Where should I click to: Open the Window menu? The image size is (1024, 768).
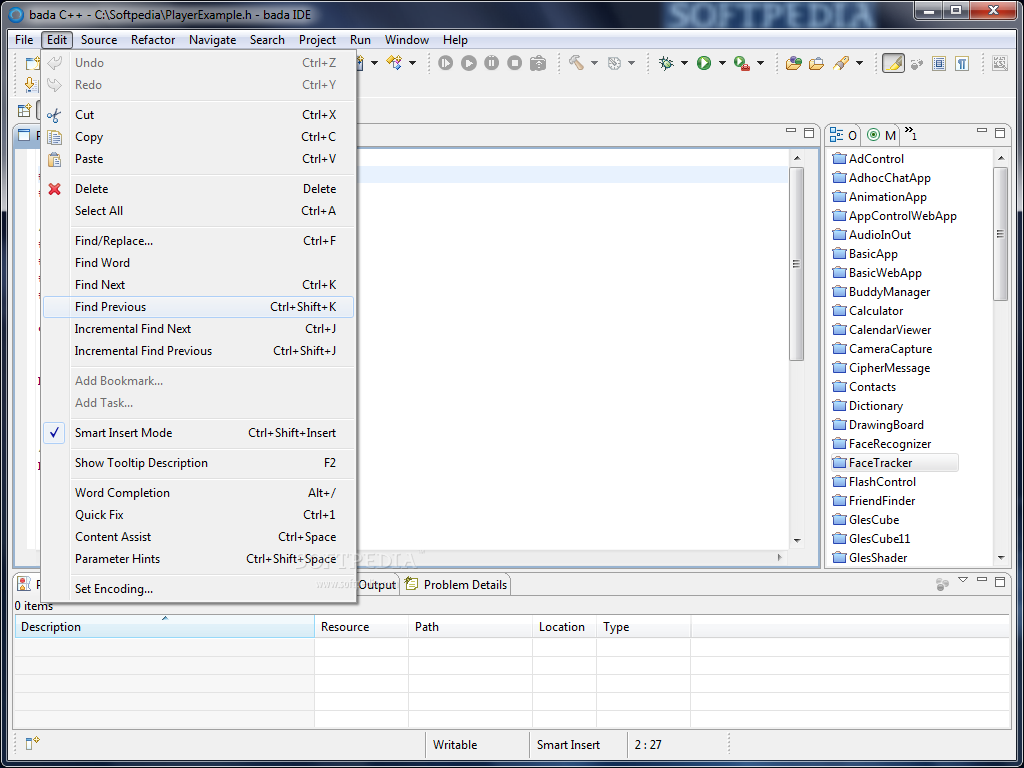[406, 40]
